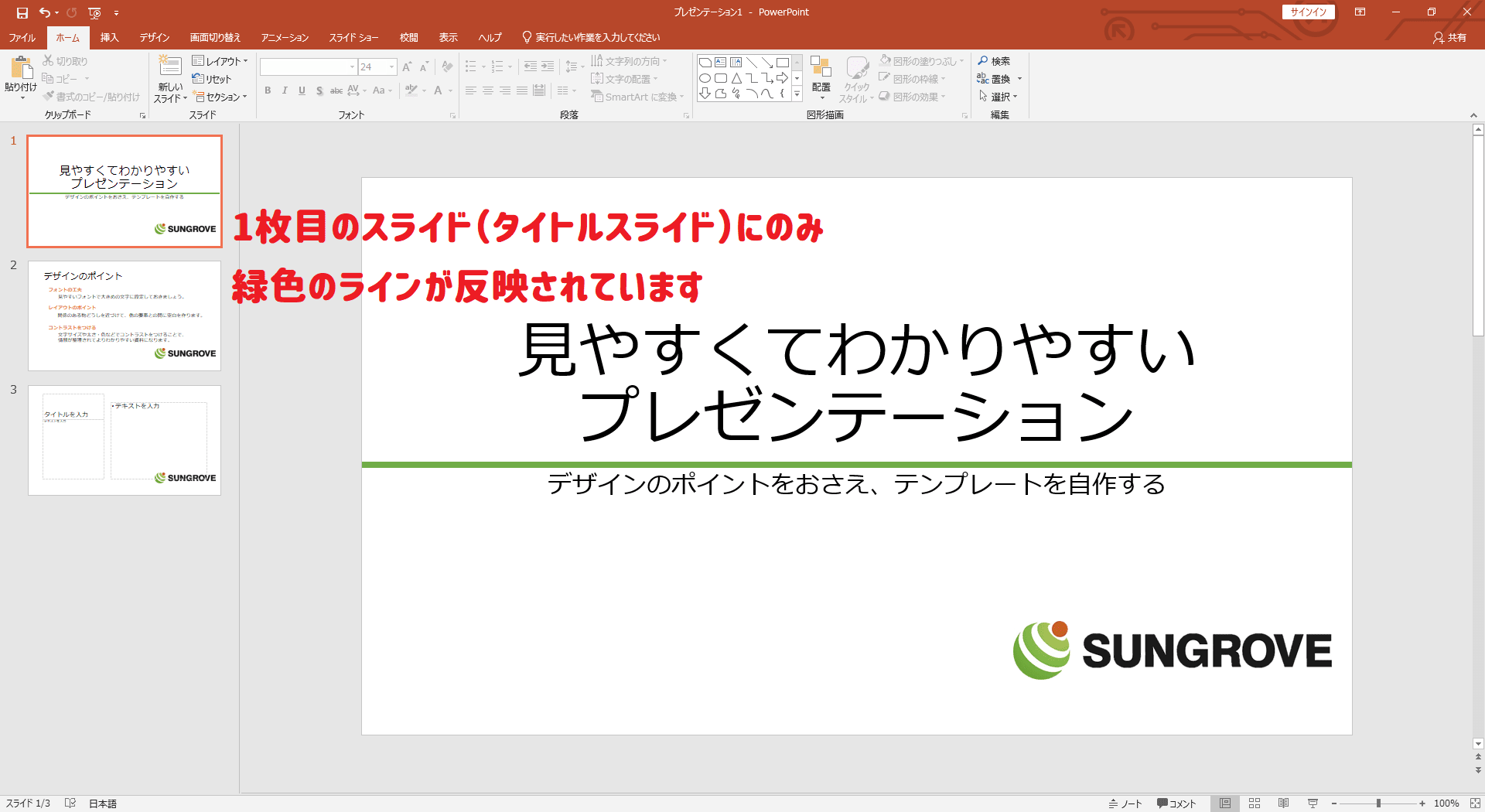Click the Undo arrow icon
1485x812 pixels.
coord(45,12)
